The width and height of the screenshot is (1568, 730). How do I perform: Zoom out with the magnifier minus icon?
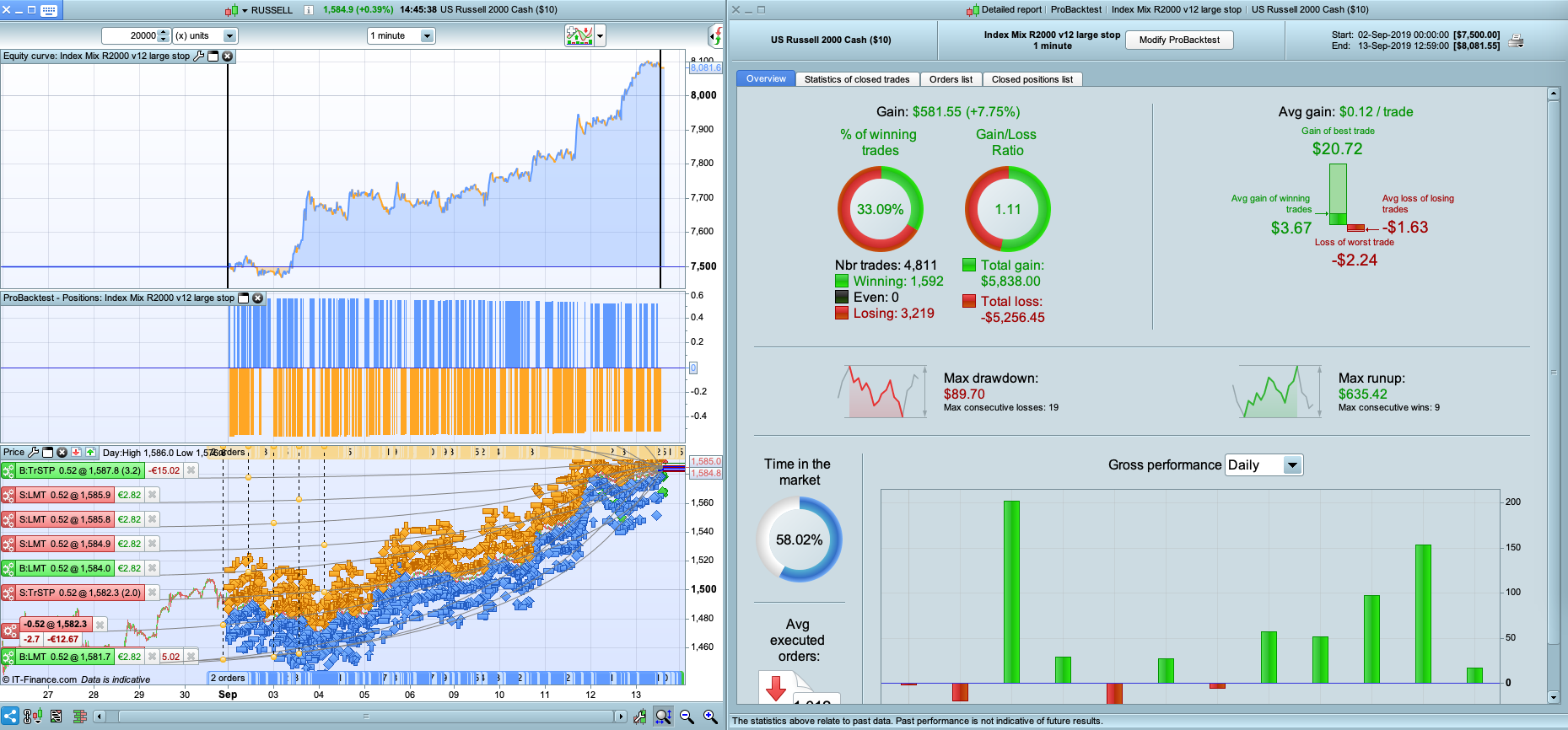click(x=687, y=717)
